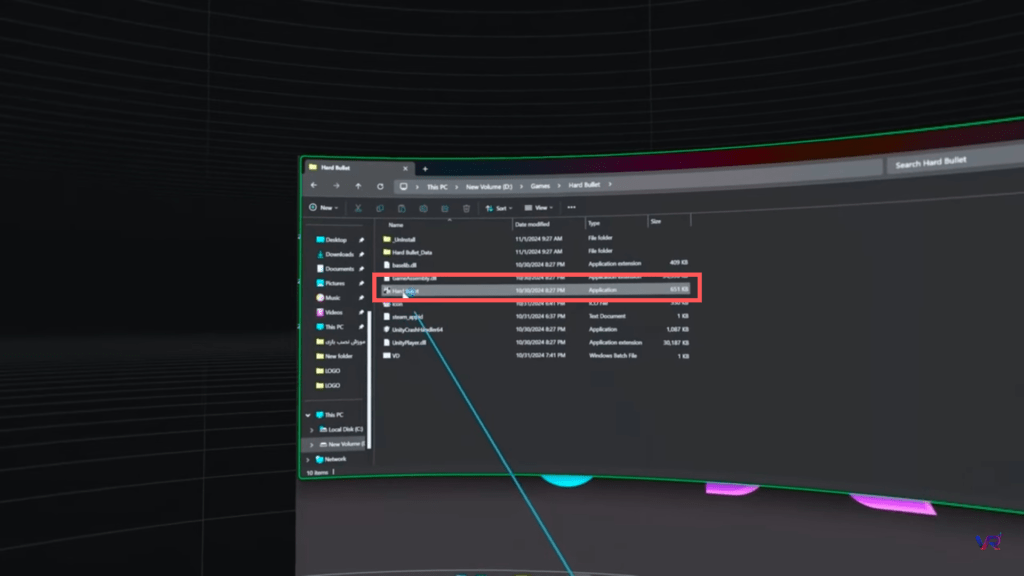Click the Cut scissors icon in toolbar
This screenshot has height=576, width=1024.
[357, 208]
